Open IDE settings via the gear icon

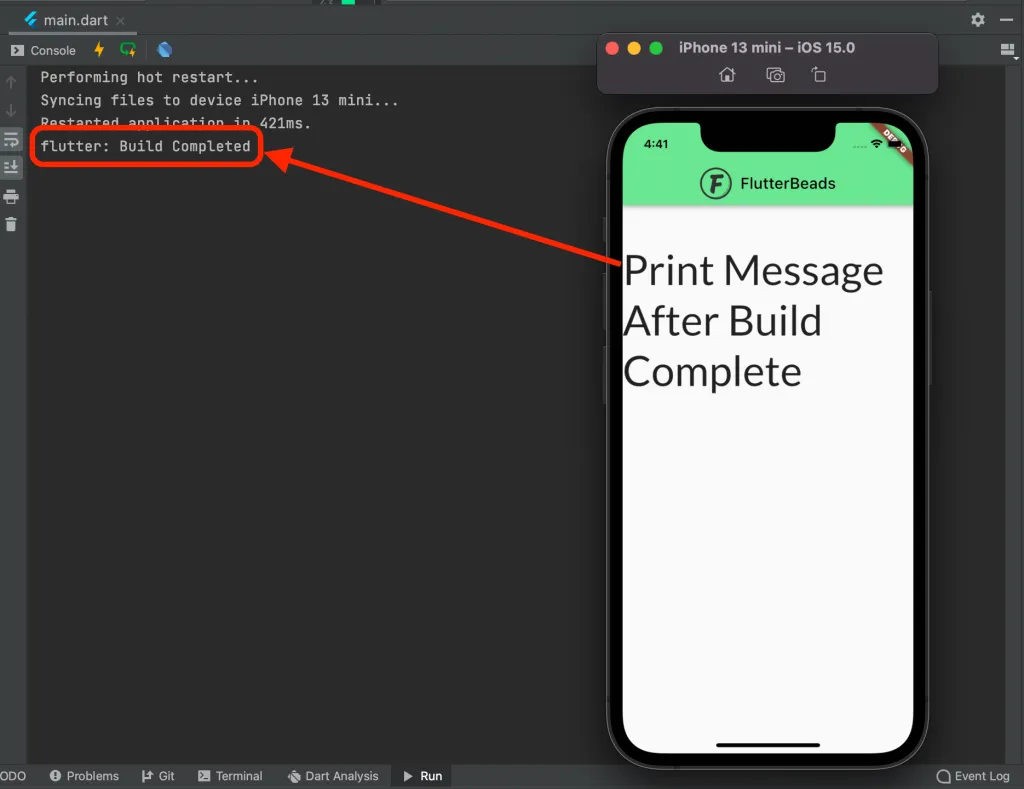point(977,18)
